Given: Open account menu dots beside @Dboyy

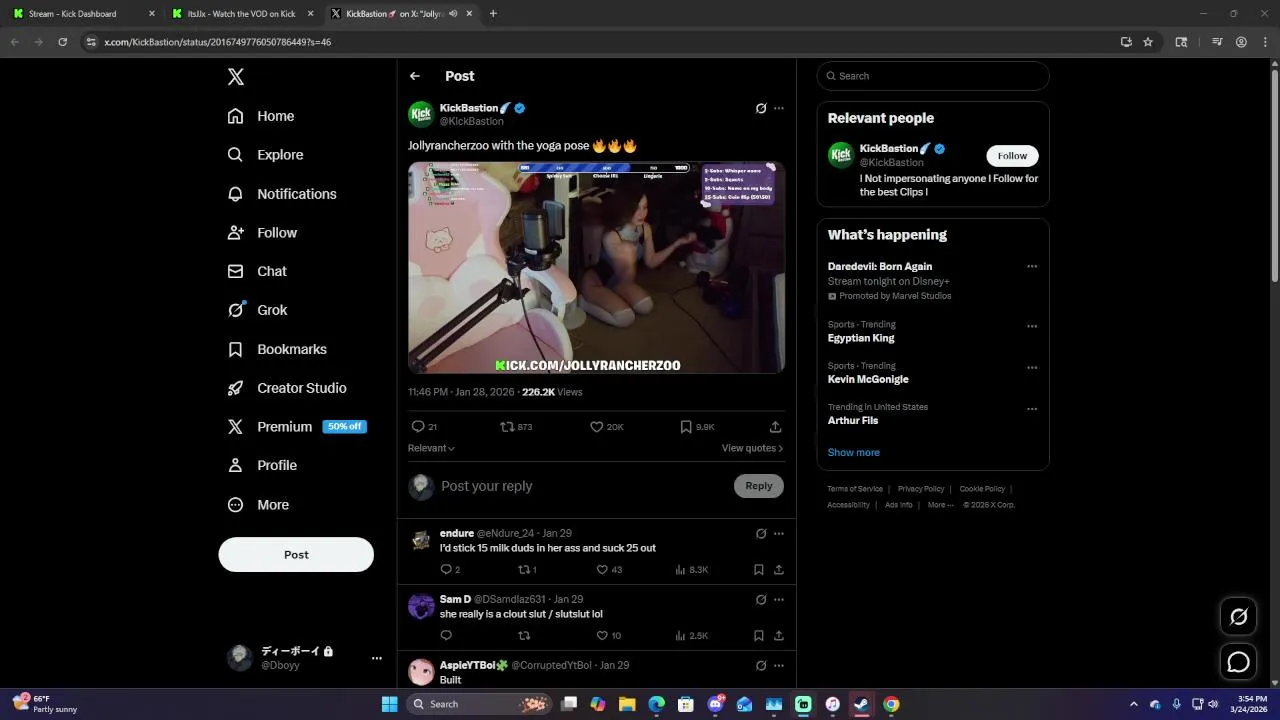Looking at the screenshot, I should click(x=377, y=658).
